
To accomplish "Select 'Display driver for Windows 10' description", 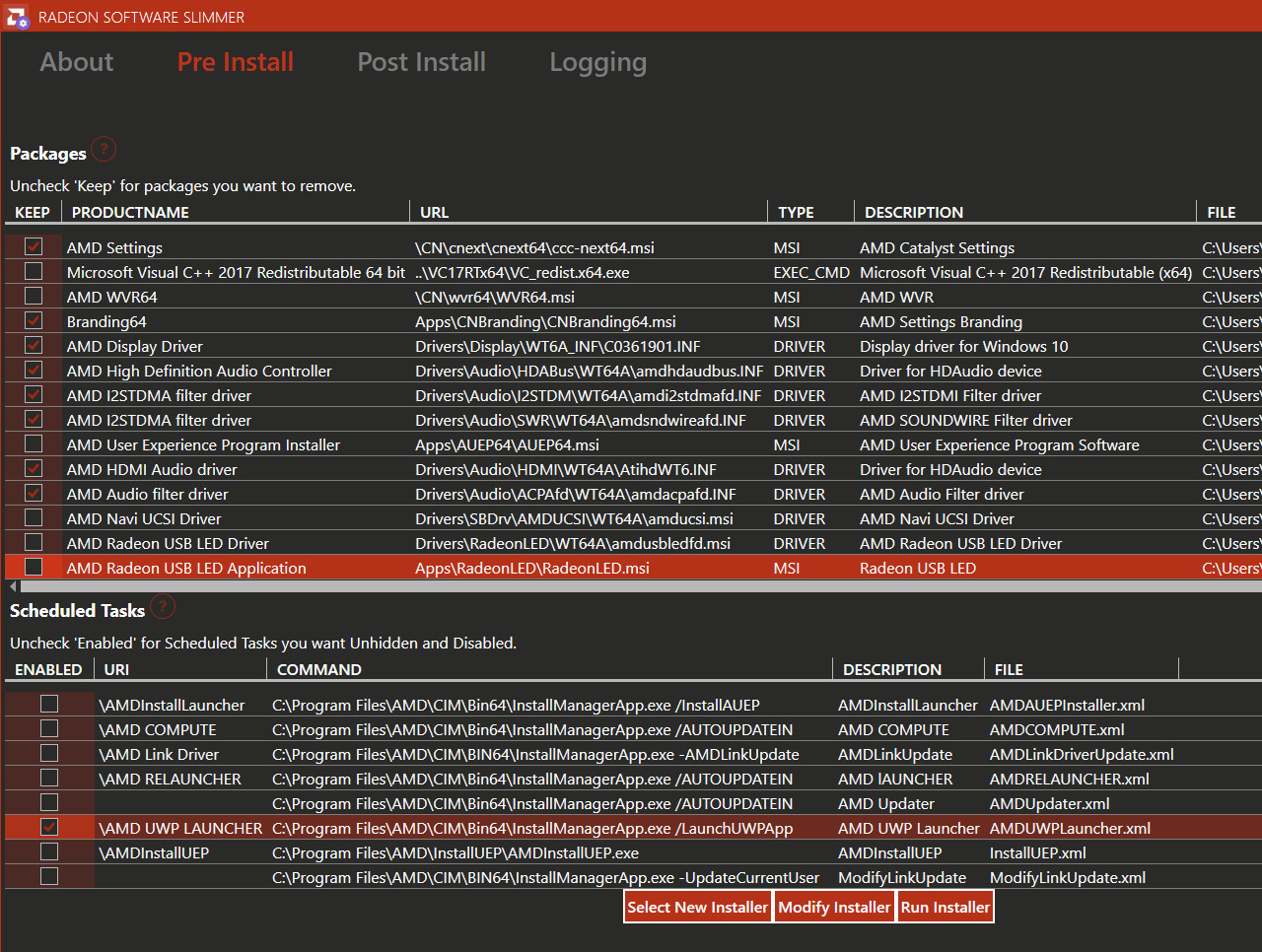I will [963, 346].
